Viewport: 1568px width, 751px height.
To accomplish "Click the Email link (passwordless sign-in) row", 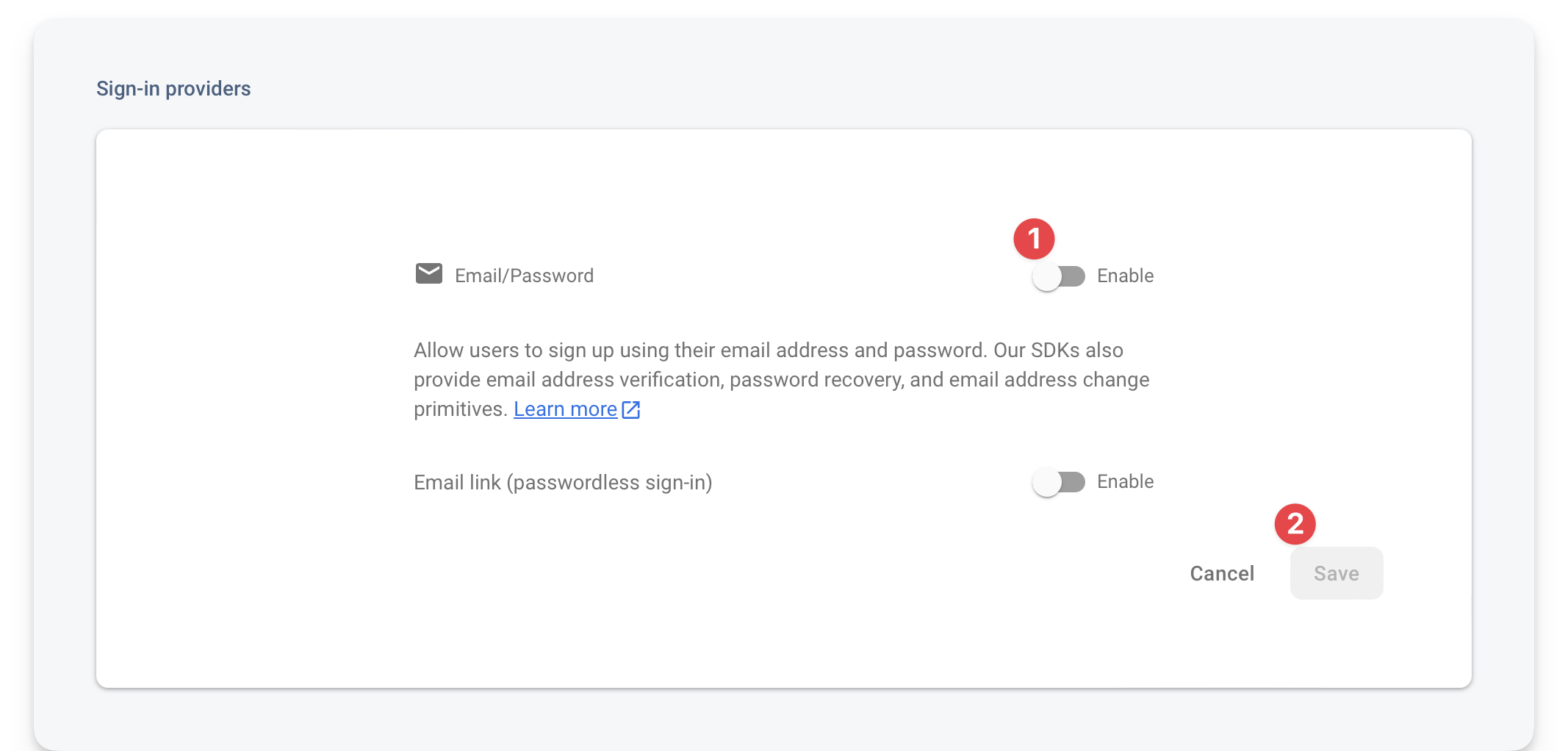I will coord(562,481).
